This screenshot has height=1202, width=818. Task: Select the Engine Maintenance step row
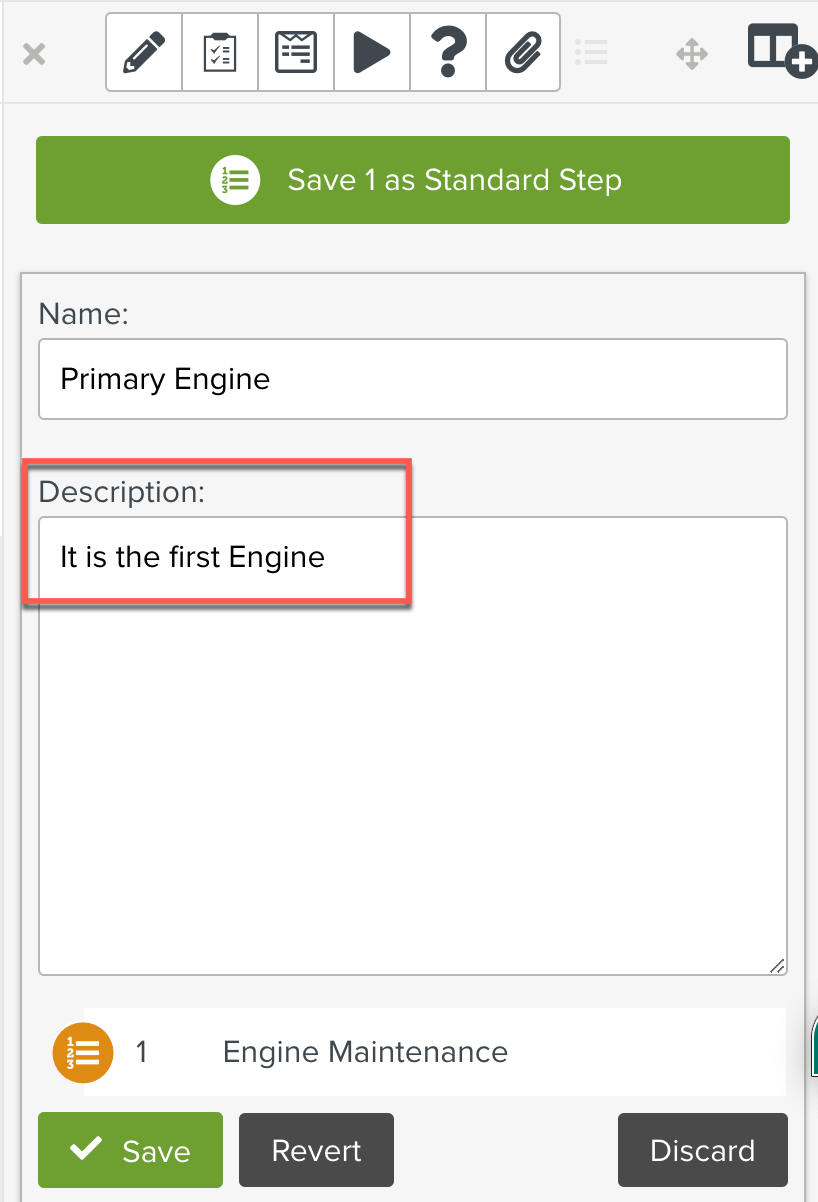365,1052
